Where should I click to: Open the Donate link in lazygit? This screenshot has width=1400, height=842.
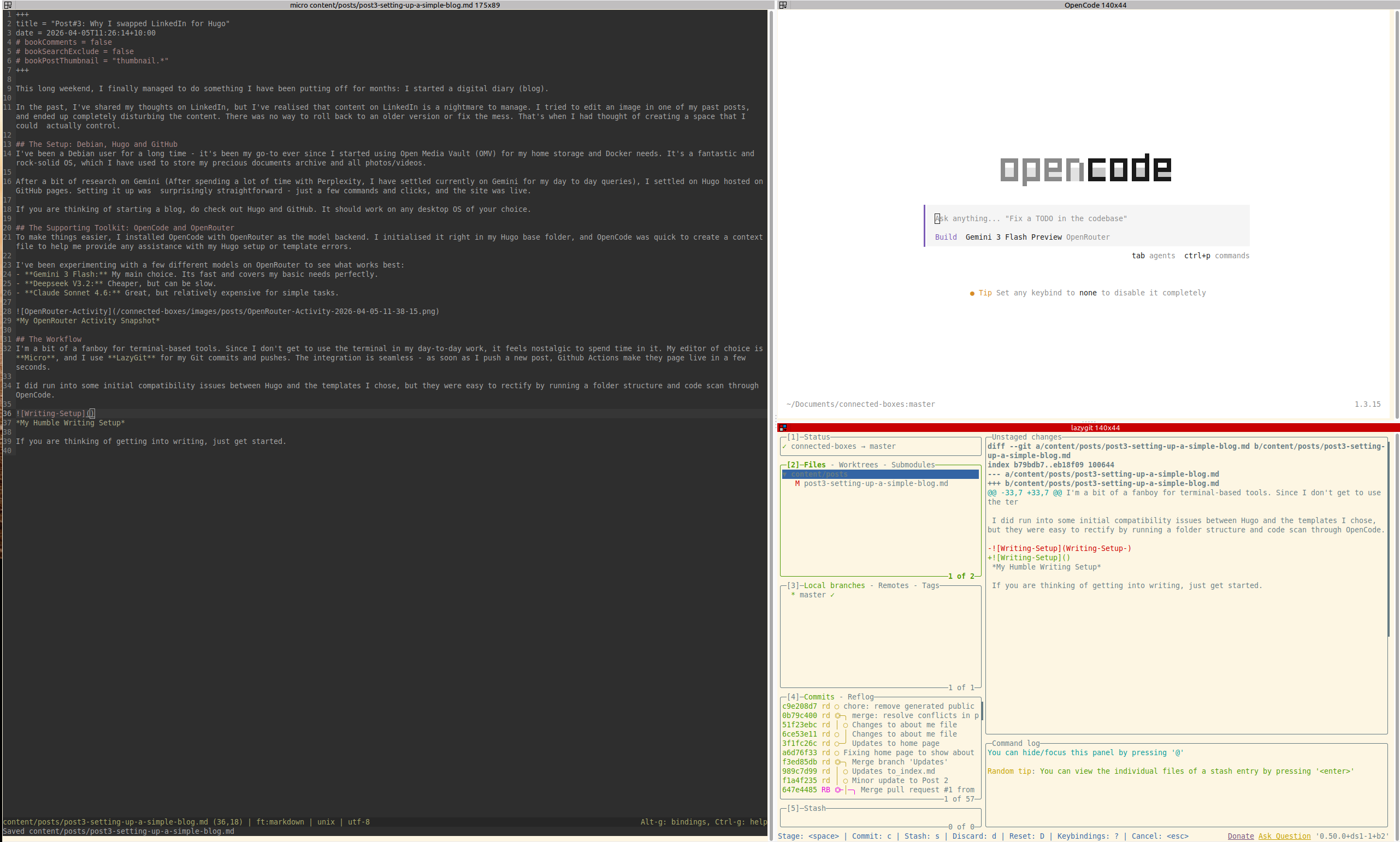point(1240,836)
